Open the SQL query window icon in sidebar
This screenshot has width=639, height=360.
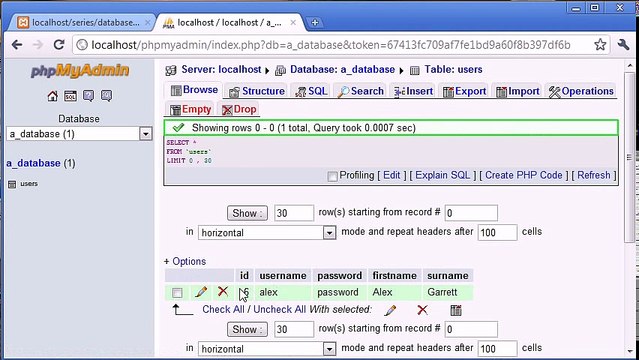point(71,96)
